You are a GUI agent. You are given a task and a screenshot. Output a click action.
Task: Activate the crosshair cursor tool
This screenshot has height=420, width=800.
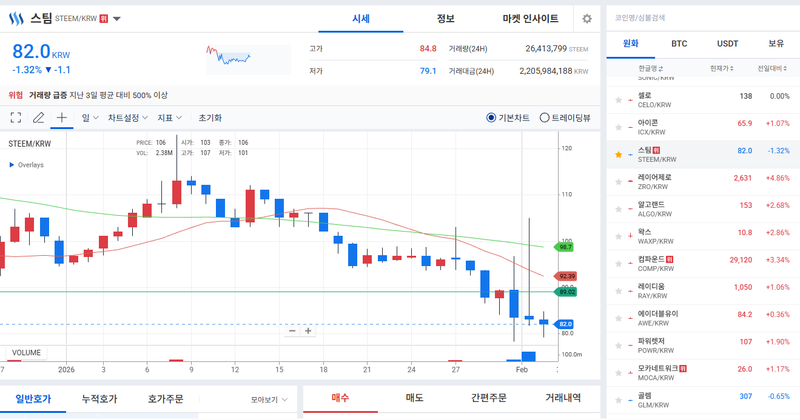(x=62, y=117)
